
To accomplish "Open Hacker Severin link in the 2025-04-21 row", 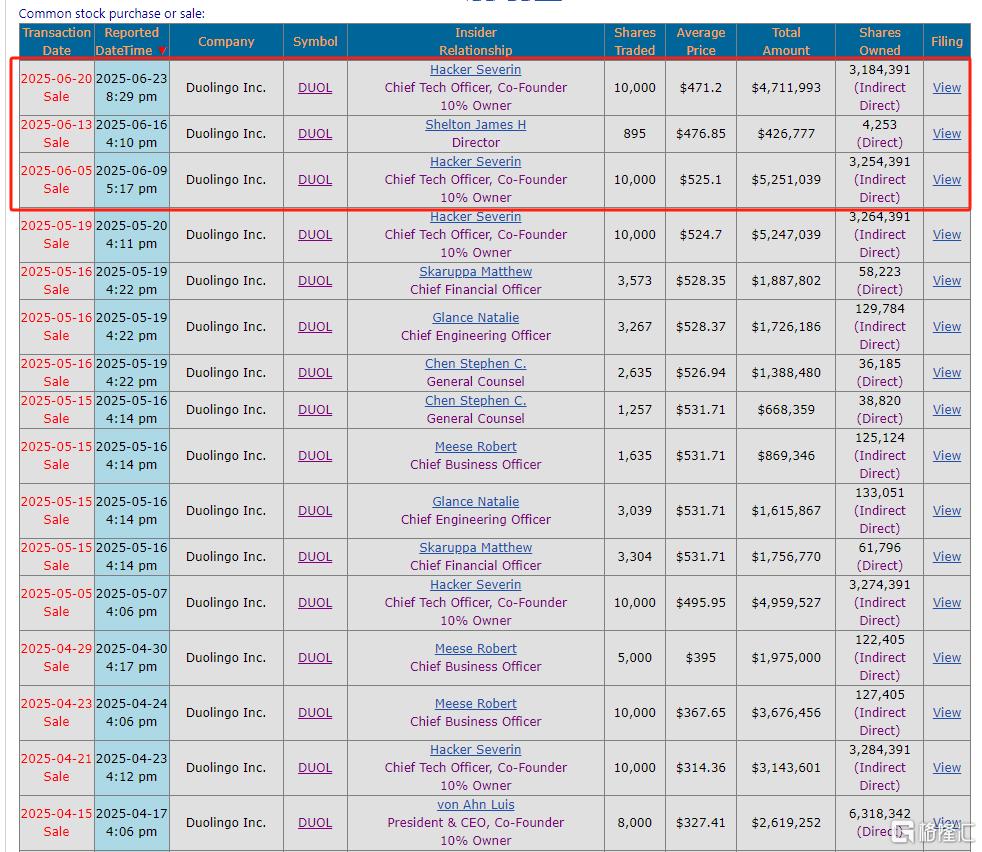I will pos(475,750).
